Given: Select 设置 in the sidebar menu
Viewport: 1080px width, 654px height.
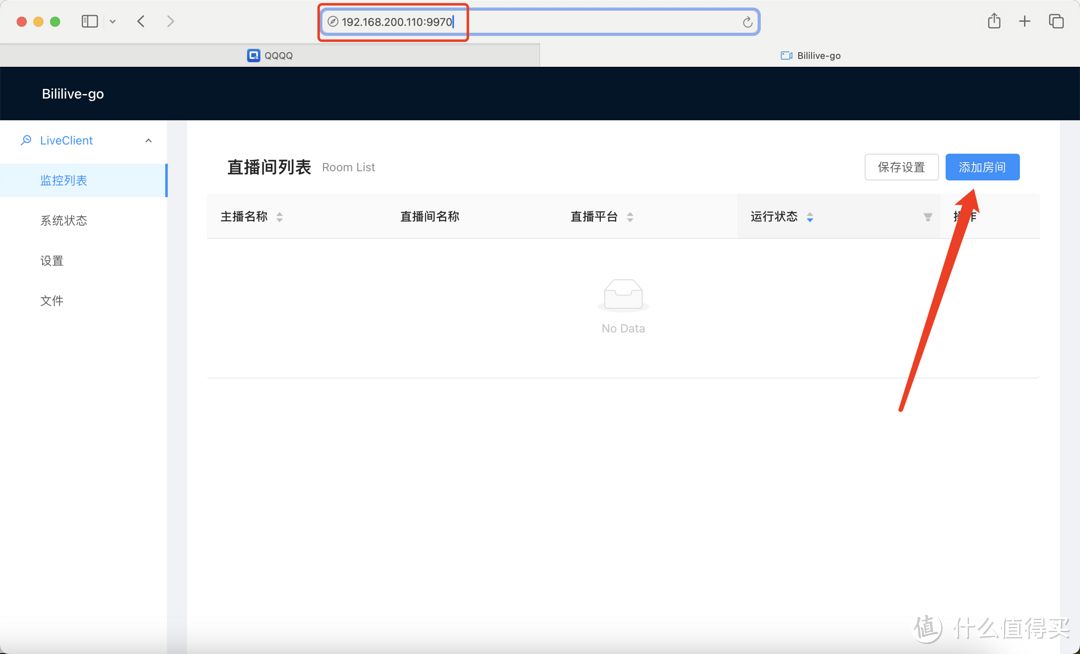Looking at the screenshot, I should click(x=51, y=260).
